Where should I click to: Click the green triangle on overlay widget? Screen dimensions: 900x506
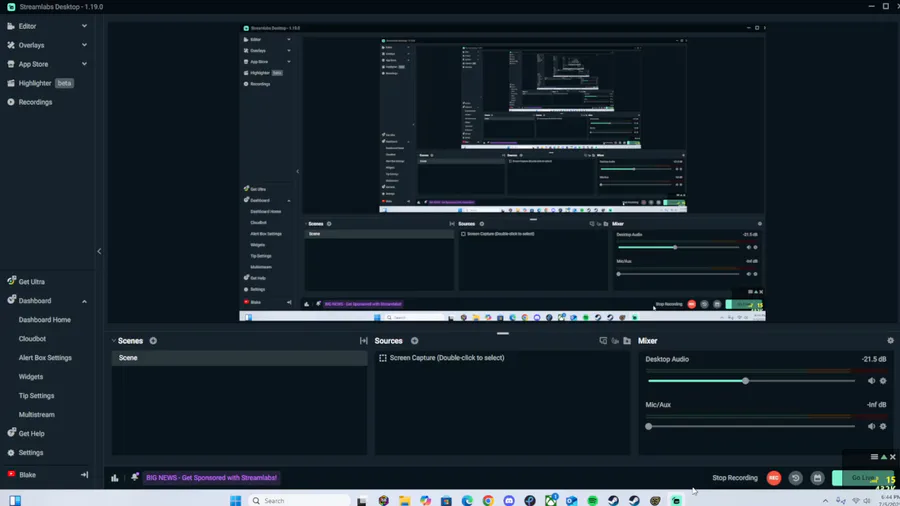884,457
